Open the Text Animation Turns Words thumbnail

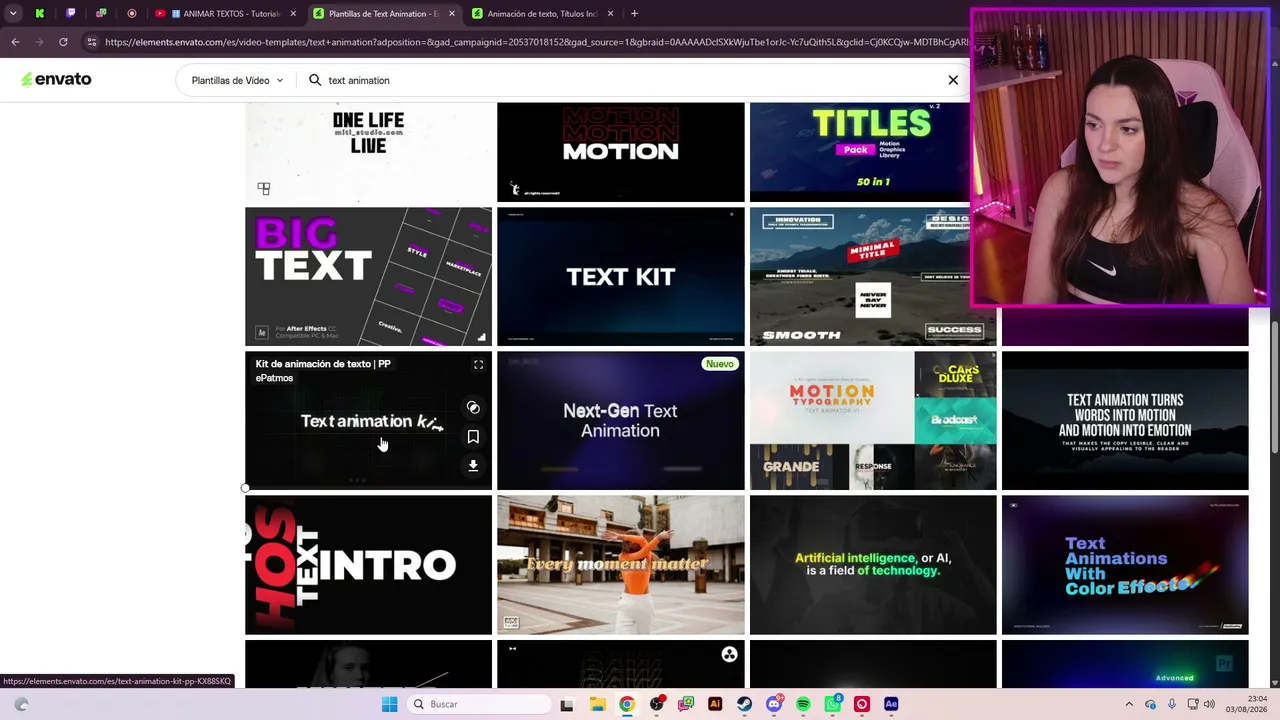click(1125, 421)
